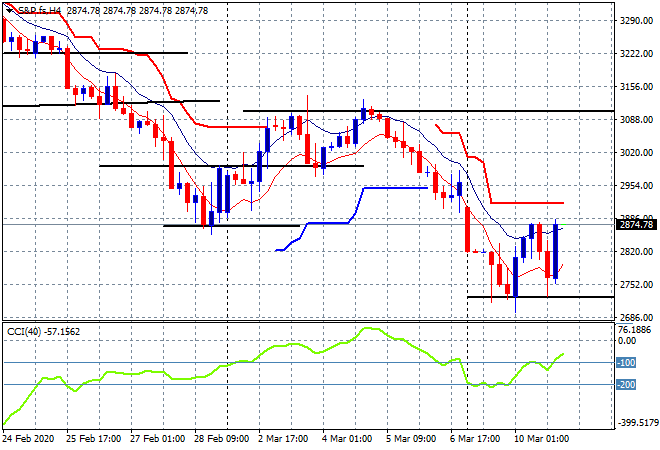This screenshot has height=450, width=660.
Task: Click the 10 Mar 01:00 time label
Action: pos(541,439)
